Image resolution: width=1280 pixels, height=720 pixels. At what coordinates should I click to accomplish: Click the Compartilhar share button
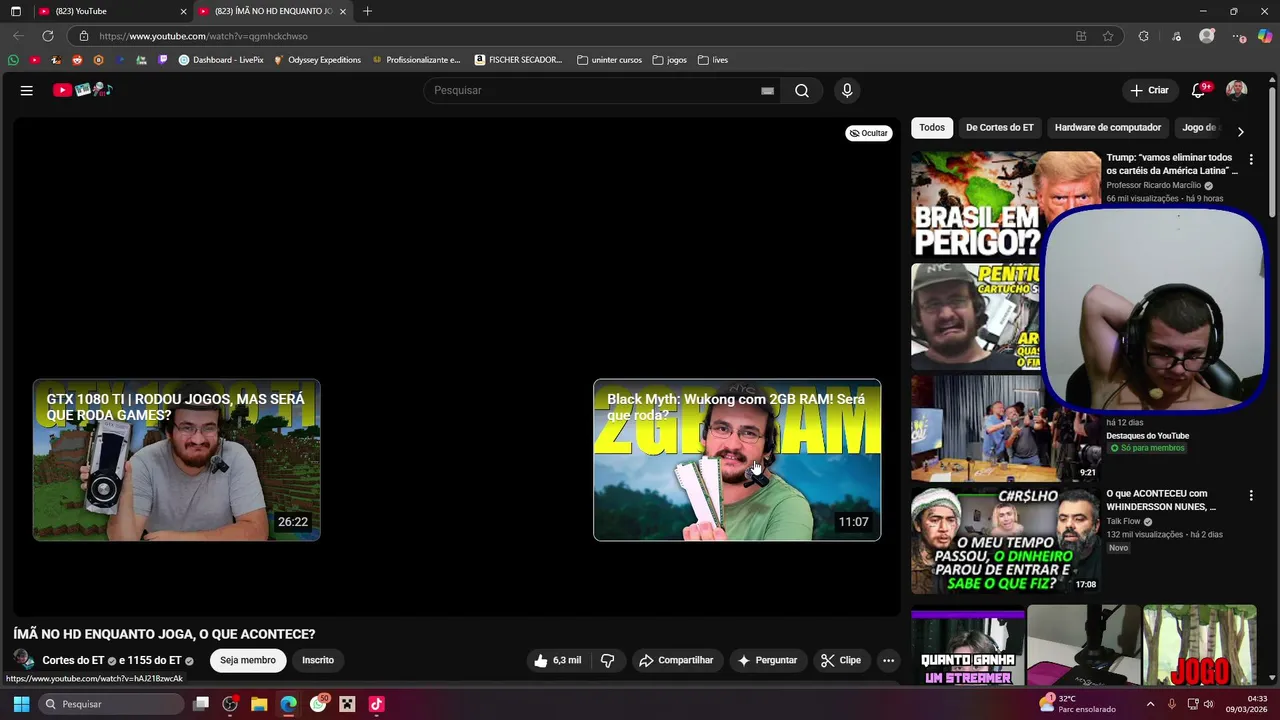click(676, 660)
